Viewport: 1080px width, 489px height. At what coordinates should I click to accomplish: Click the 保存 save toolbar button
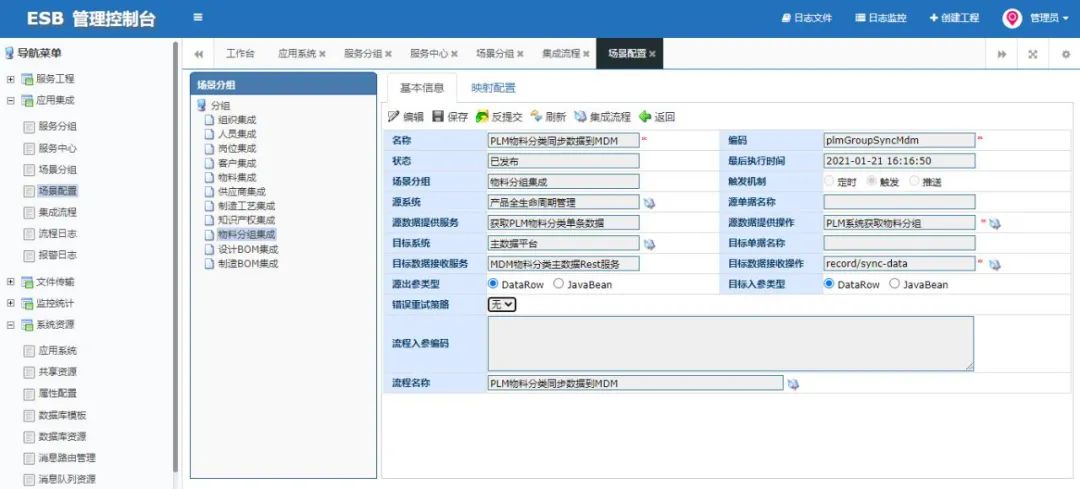coord(450,117)
